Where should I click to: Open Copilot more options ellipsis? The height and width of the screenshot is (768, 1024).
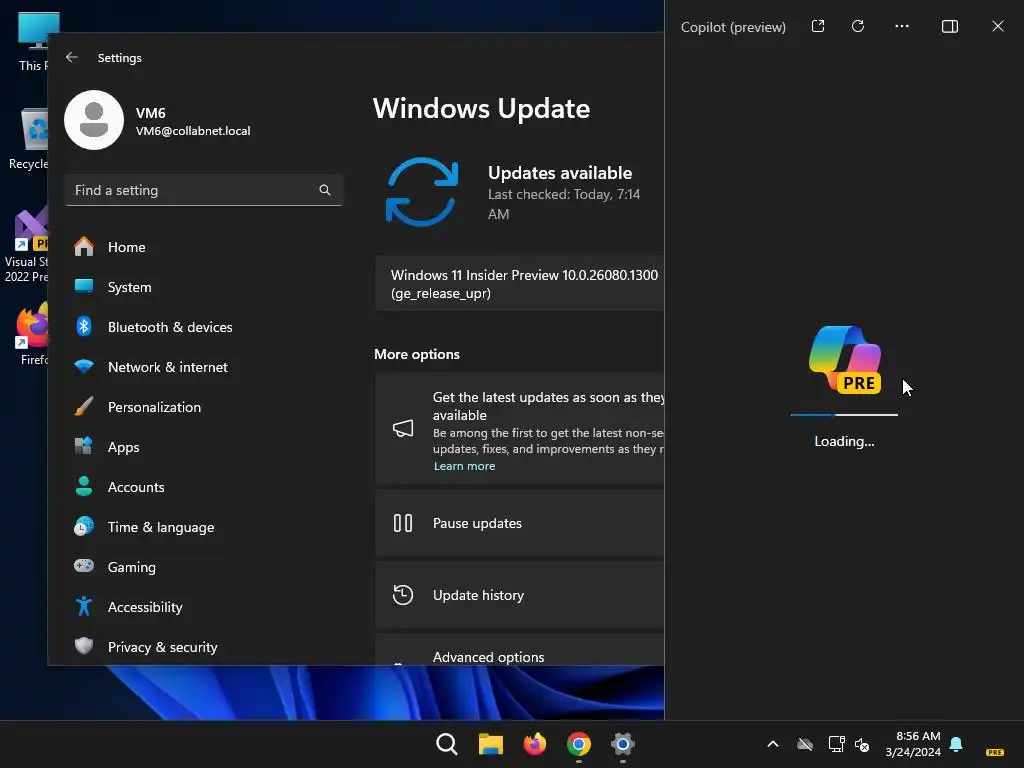(x=902, y=26)
